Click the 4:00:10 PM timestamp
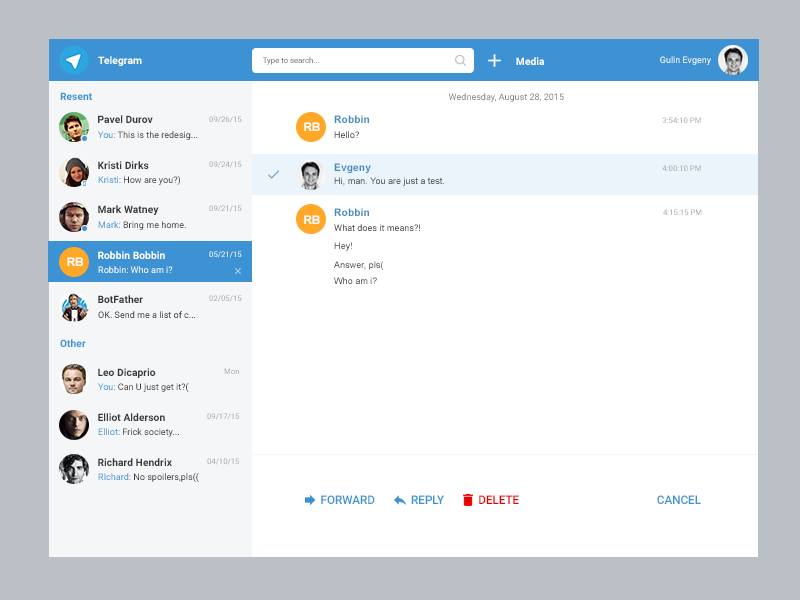 click(682, 168)
